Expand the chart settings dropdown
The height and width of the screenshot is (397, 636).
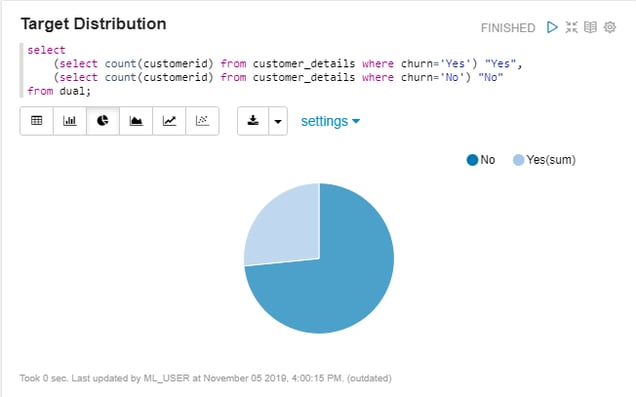(x=330, y=121)
